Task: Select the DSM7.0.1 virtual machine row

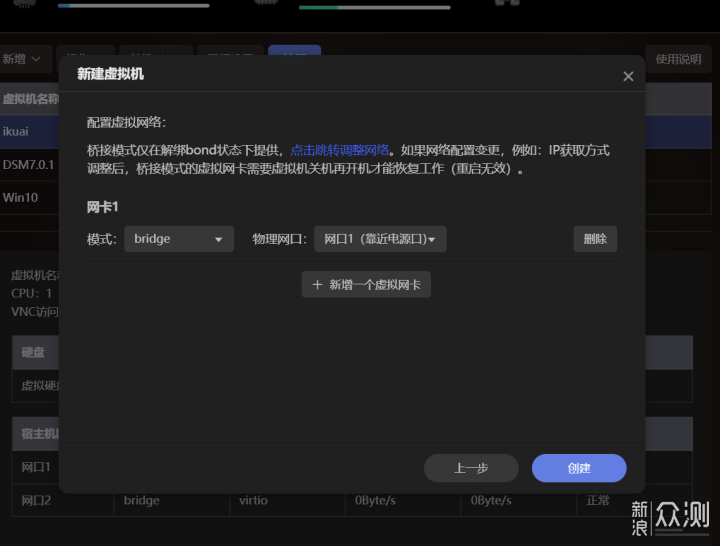Action: pyautogui.click(x=28, y=164)
